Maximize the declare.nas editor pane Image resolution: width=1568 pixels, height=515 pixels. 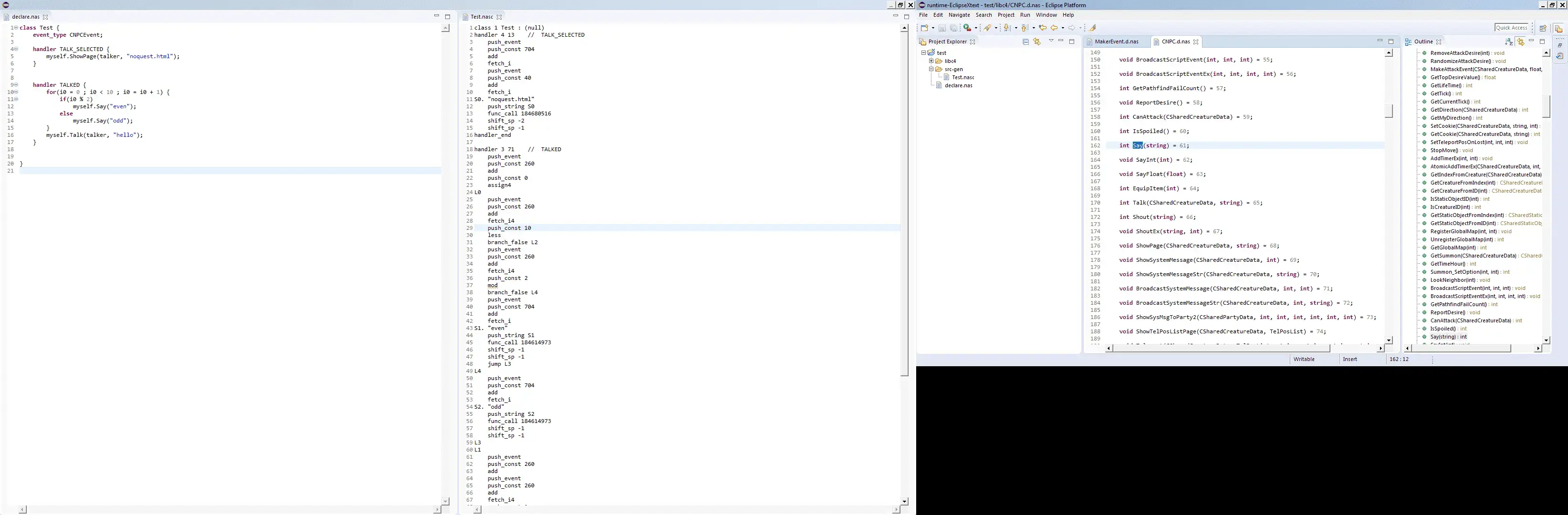[x=448, y=16]
